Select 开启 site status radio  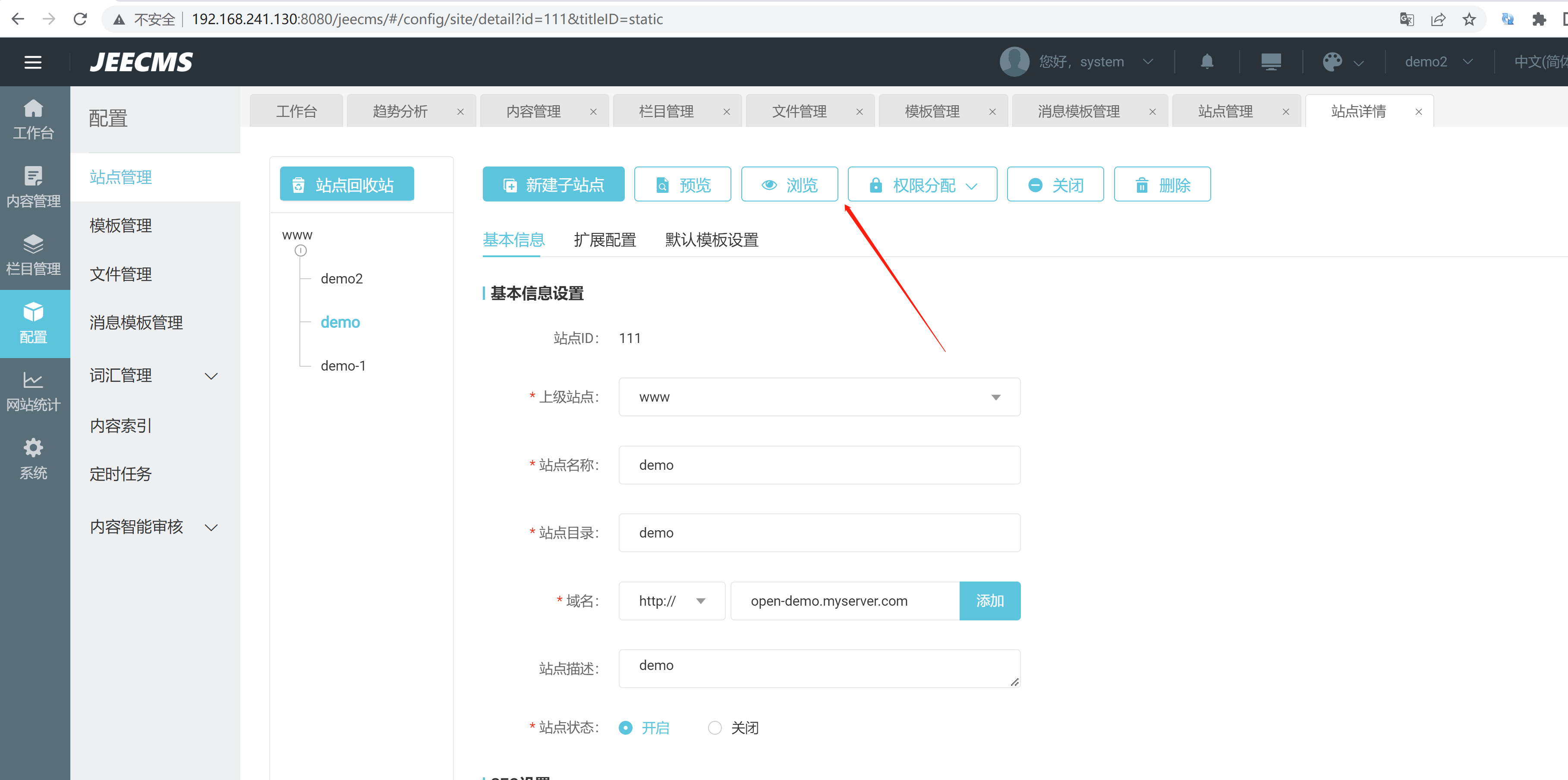[x=626, y=728]
